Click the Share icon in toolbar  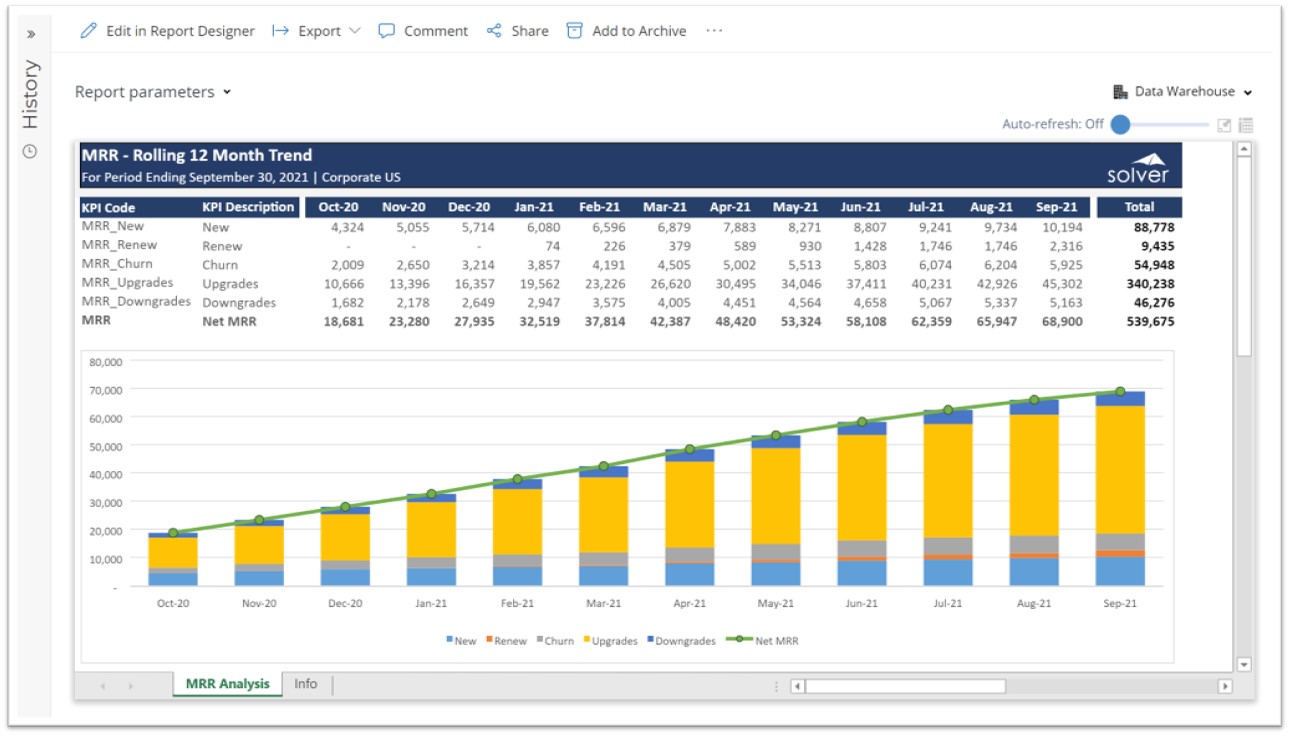click(x=494, y=31)
